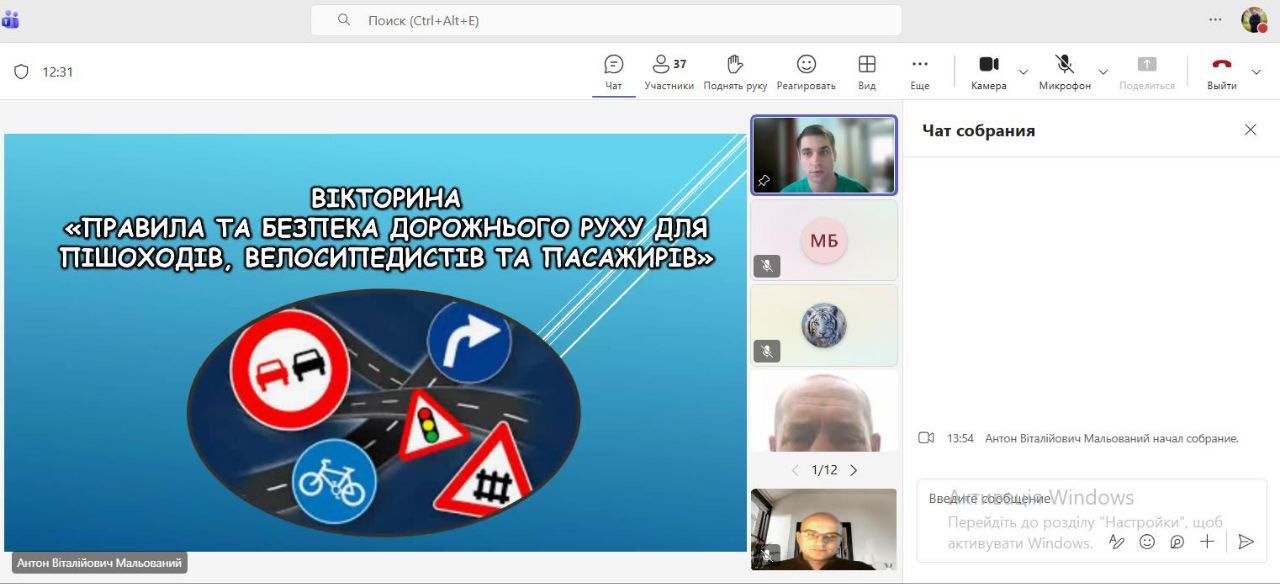Viewport: 1280px width, 584px height.
Task: Expand microphone options dropdown arrow
Action: click(x=1103, y=72)
